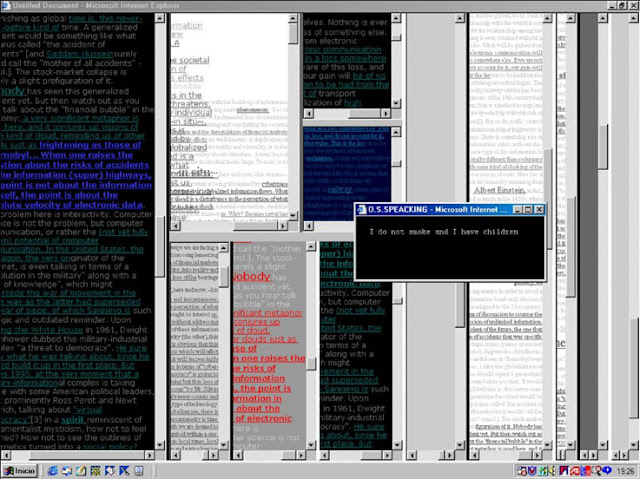Click scroll-left arrow of leftmost black frame
Image resolution: width=640 pixels, height=479 pixels.
tap(6, 455)
